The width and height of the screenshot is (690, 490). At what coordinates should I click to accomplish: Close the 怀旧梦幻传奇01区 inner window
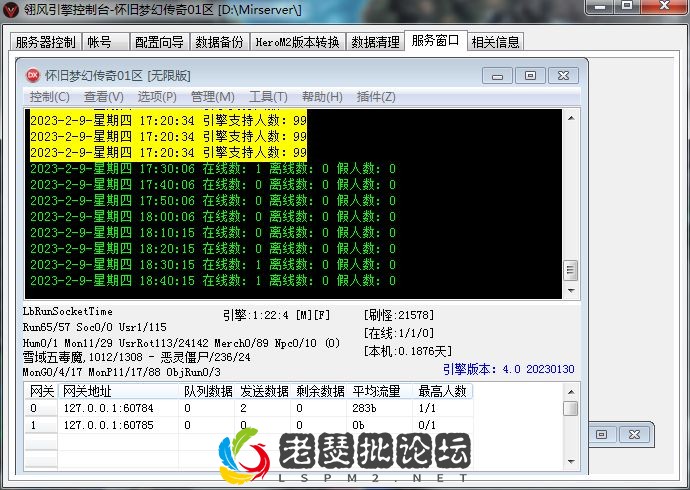563,76
